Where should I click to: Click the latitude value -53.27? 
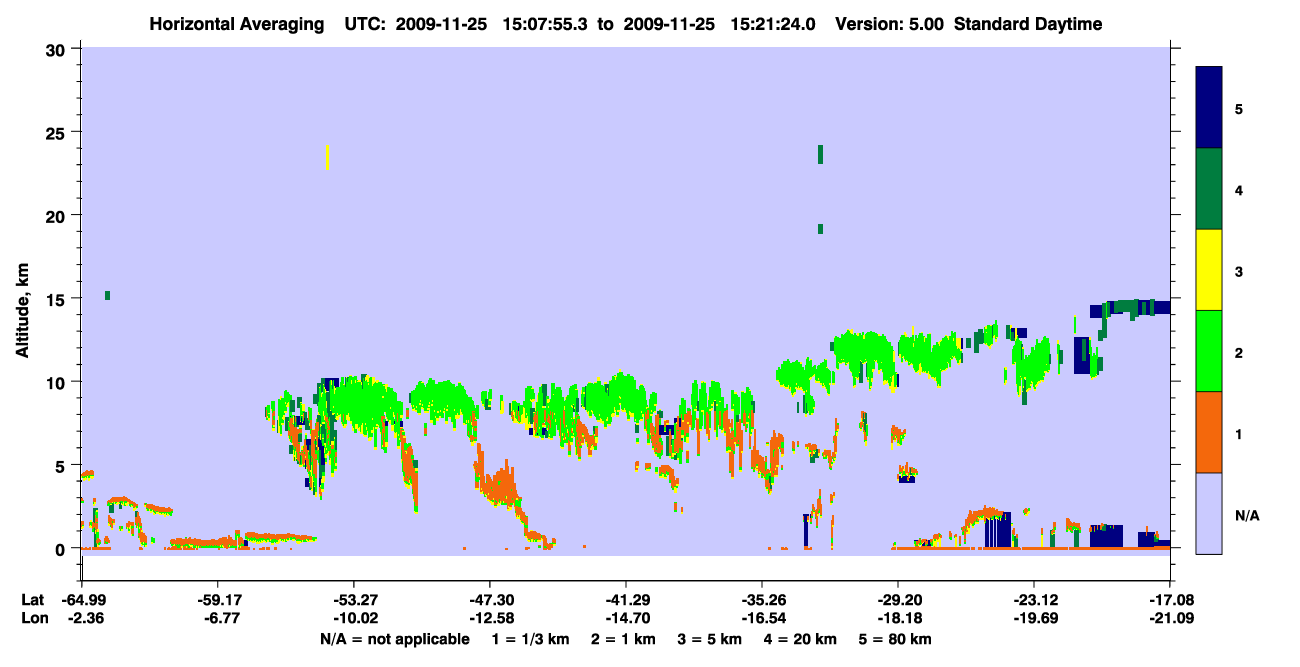(353, 600)
